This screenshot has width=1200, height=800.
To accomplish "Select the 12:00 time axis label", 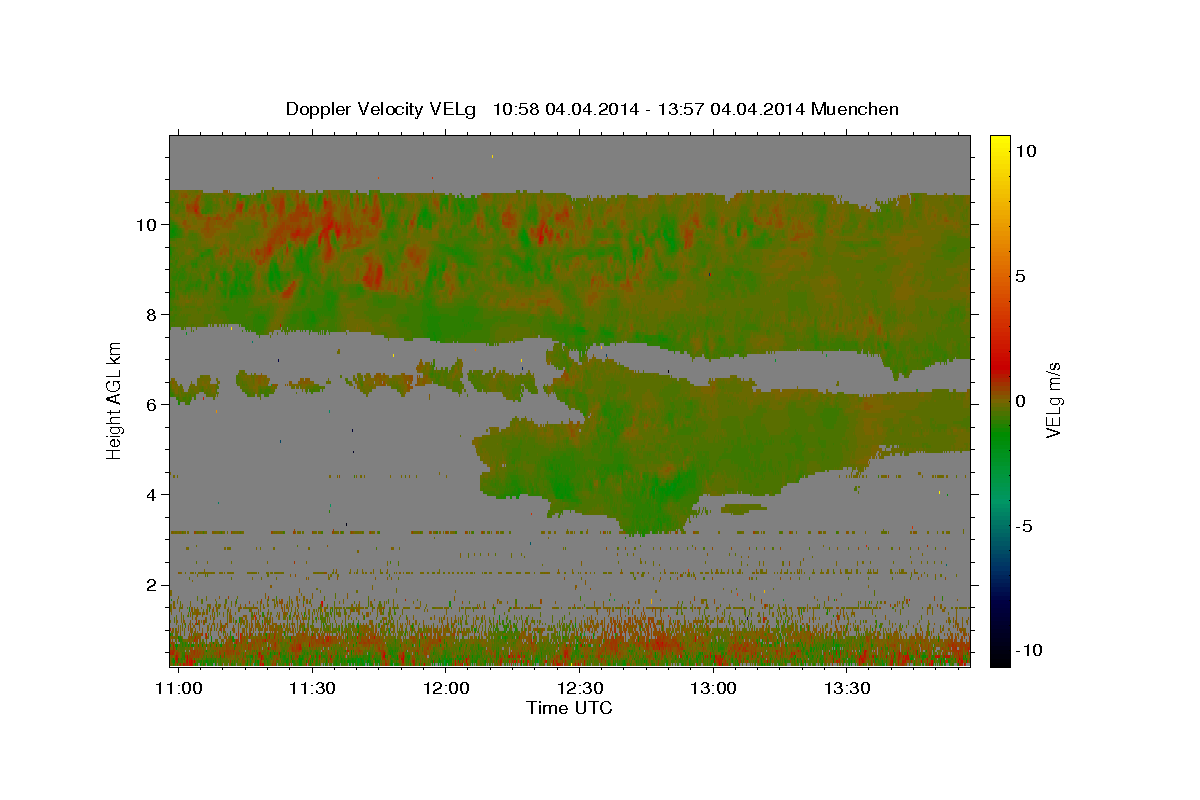I will [446, 689].
